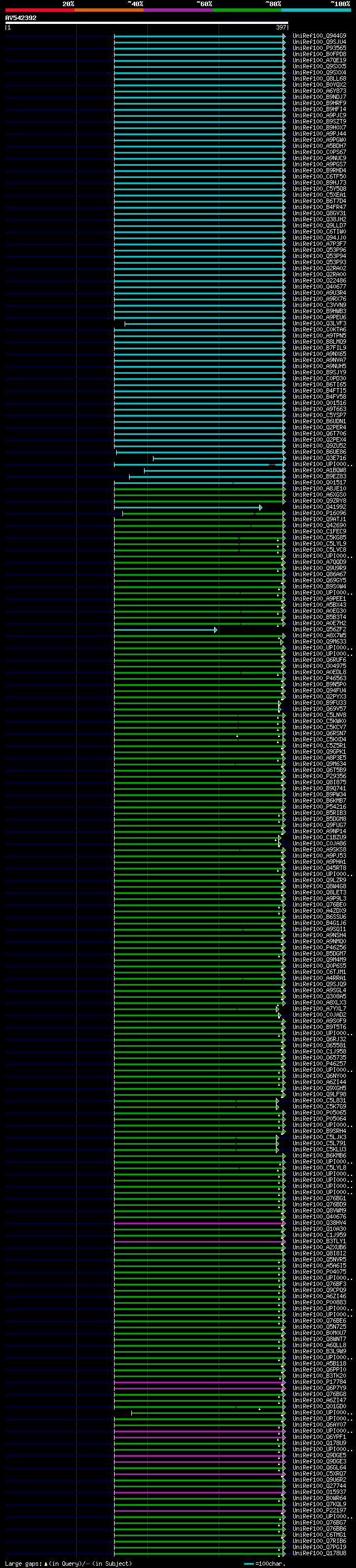Click the UniRef100_A1BQW8 hit name
The height and width of the screenshot is (1568, 356).
point(319,471)
